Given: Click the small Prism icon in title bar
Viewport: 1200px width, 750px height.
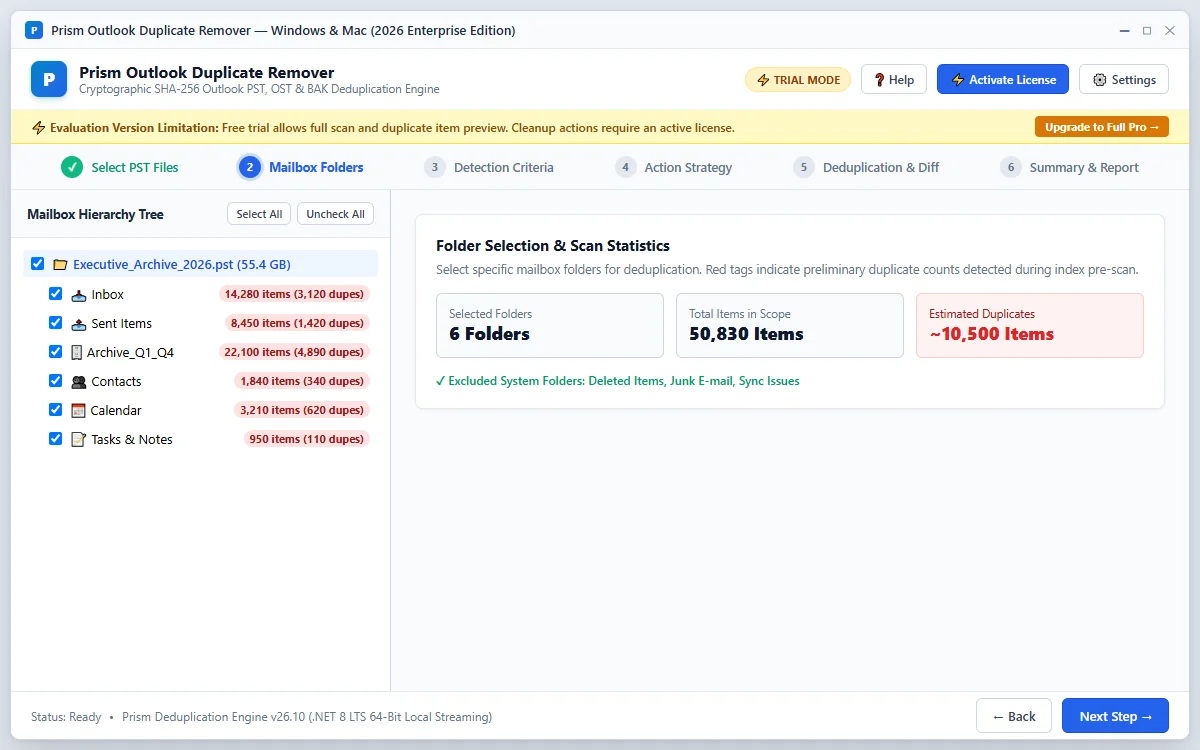Looking at the screenshot, I should pos(34,30).
